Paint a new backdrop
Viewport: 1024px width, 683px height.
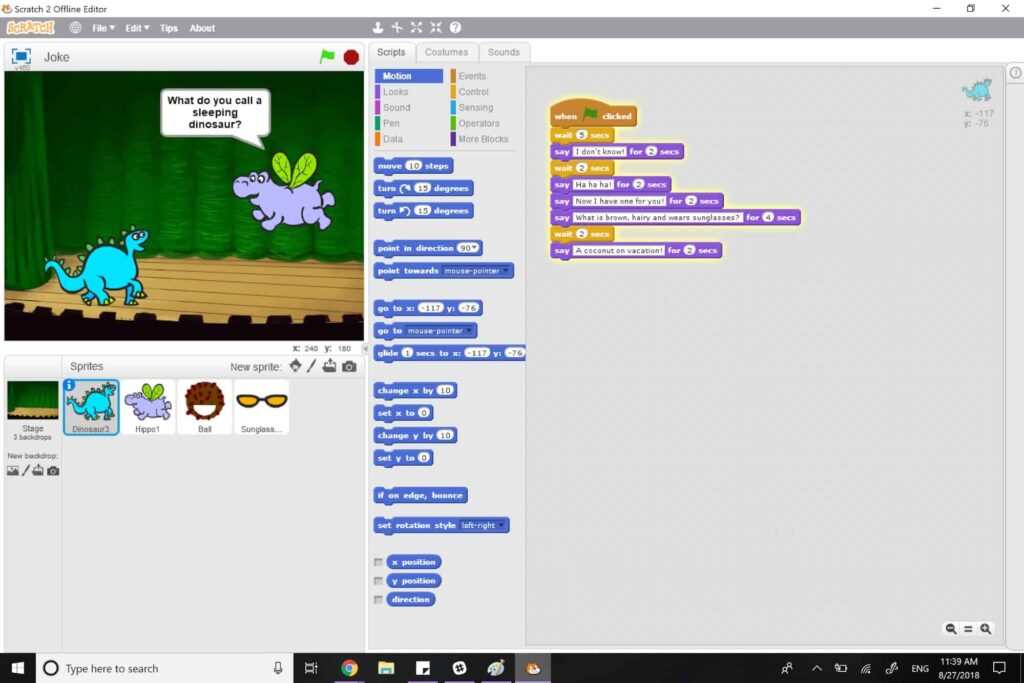[25, 470]
